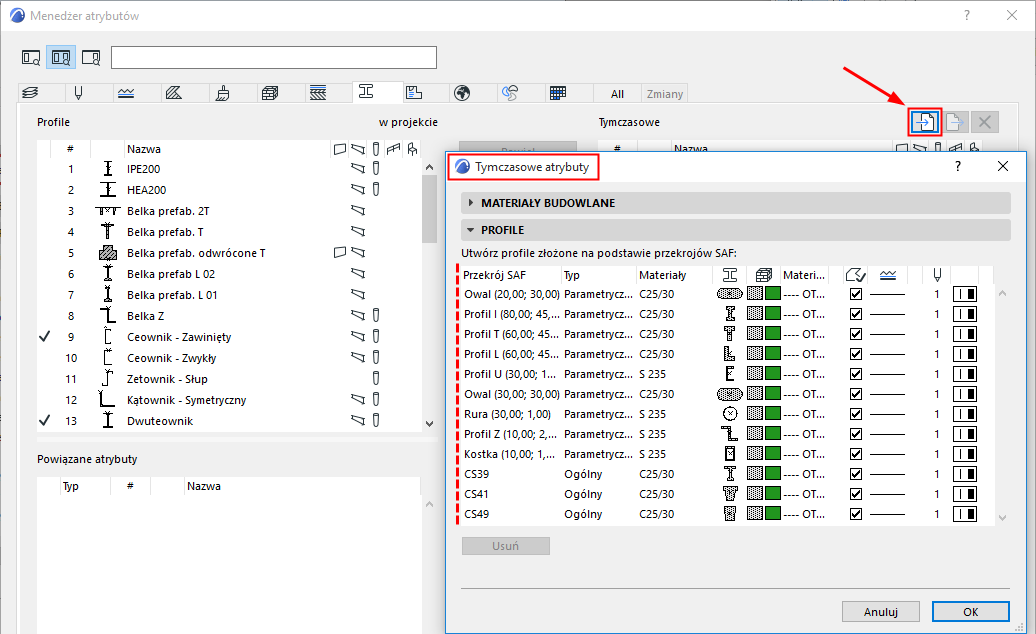The image size is (1036, 634).
Task: Collapse the PROFILE section
Action: pyautogui.click(x=471, y=230)
